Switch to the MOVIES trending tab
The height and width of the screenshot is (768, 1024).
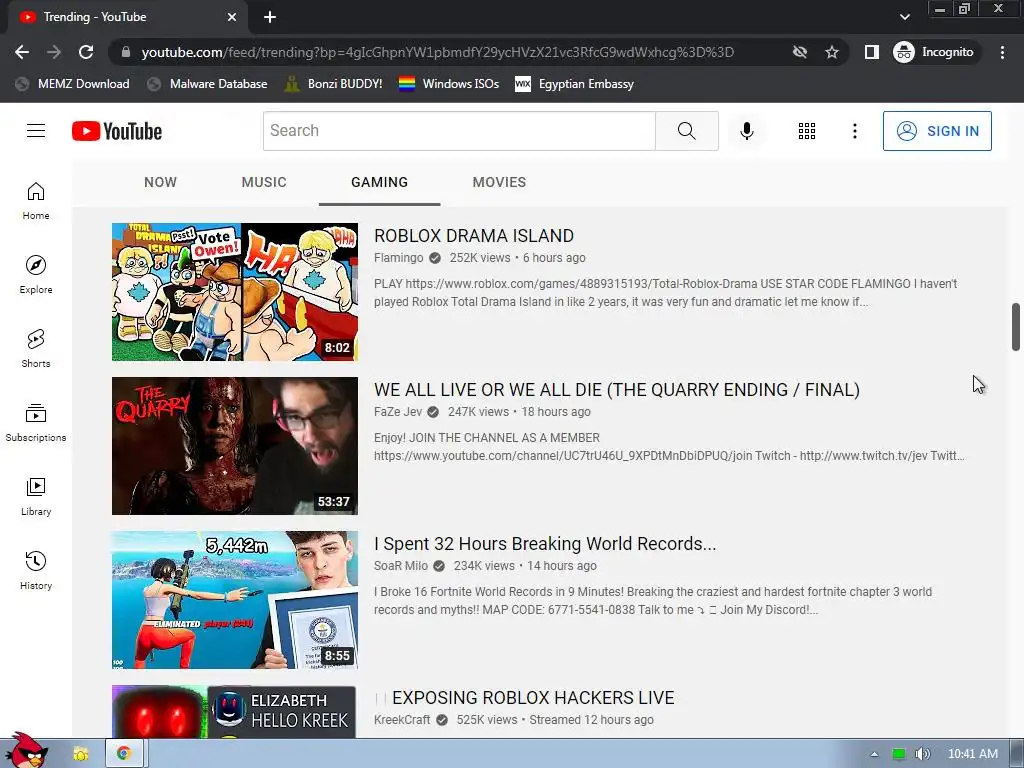500,182
